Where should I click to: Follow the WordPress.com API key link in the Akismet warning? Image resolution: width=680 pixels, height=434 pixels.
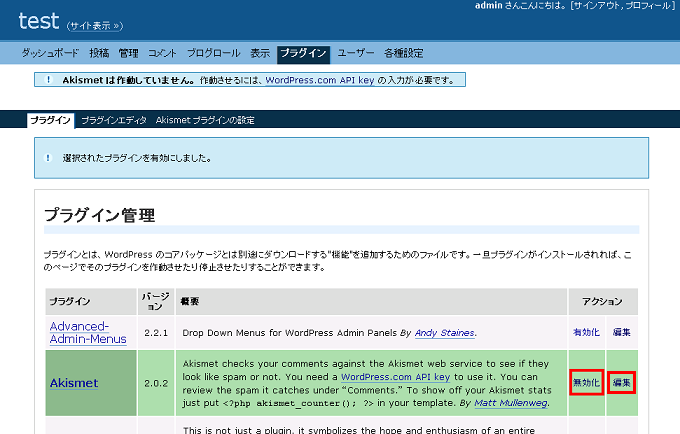320,80
